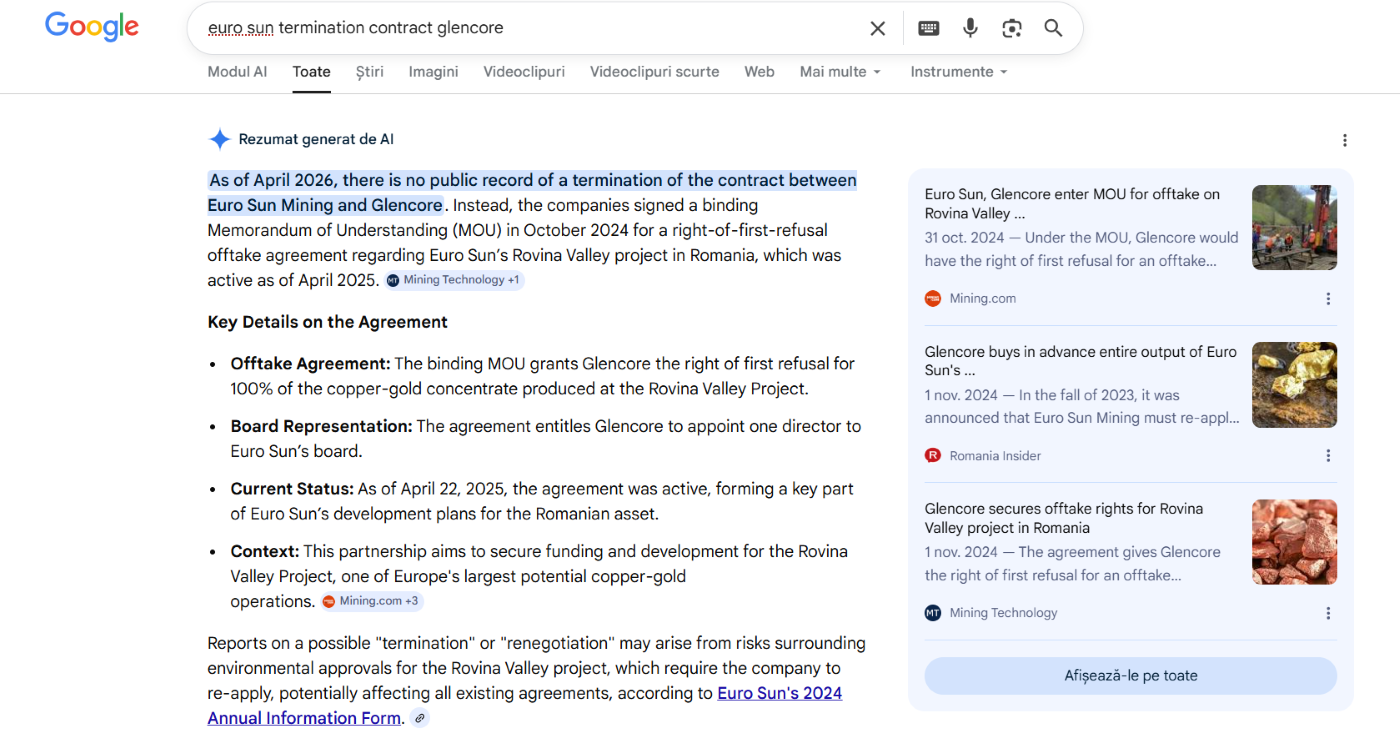Open options menu on the Glencore offtake card
This screenshot has width=1400, height=734.
1328,612
